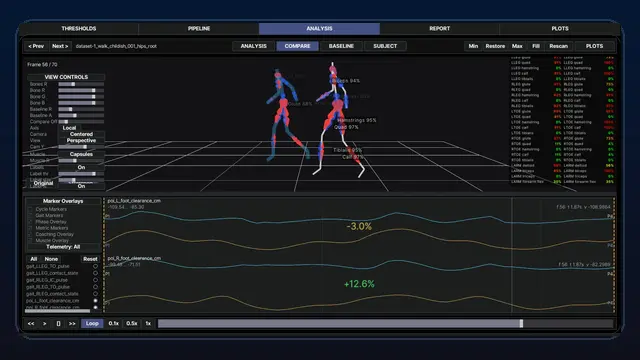
Task: Toggle Coaching Overlay checkbox
Action: (x=30, y=234)
